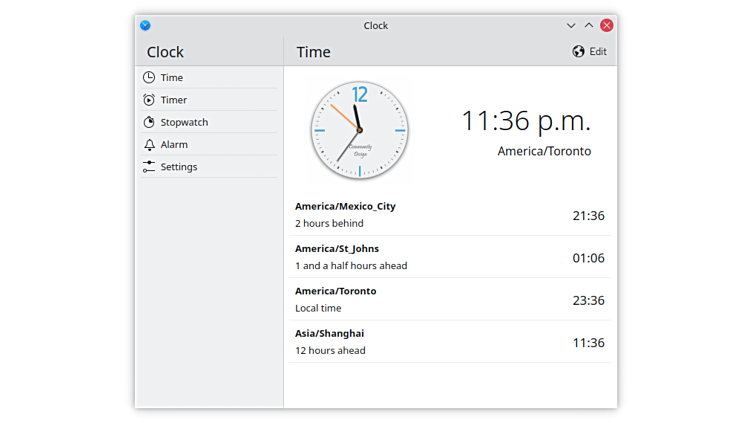Image resolution: width=752 pixels, height=423 pixels.
Task: Select the Asia/Shanghai time zone row
Action: click(x=449, y=342)
